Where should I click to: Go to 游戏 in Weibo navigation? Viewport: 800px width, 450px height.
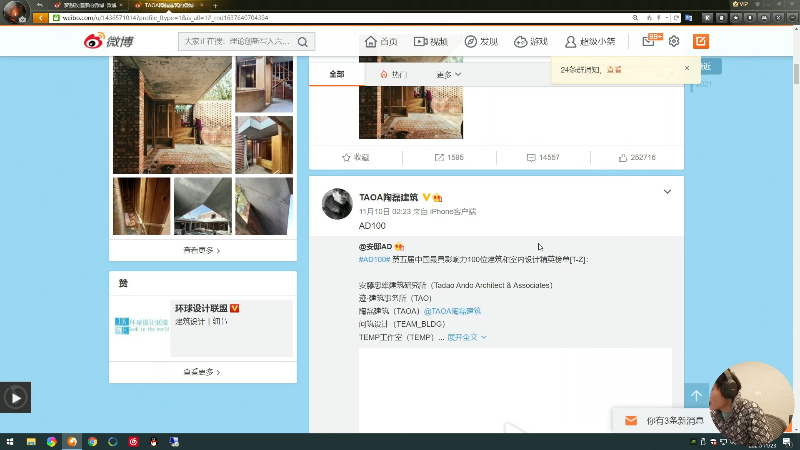pyautogui.click(x=531, y=41)
